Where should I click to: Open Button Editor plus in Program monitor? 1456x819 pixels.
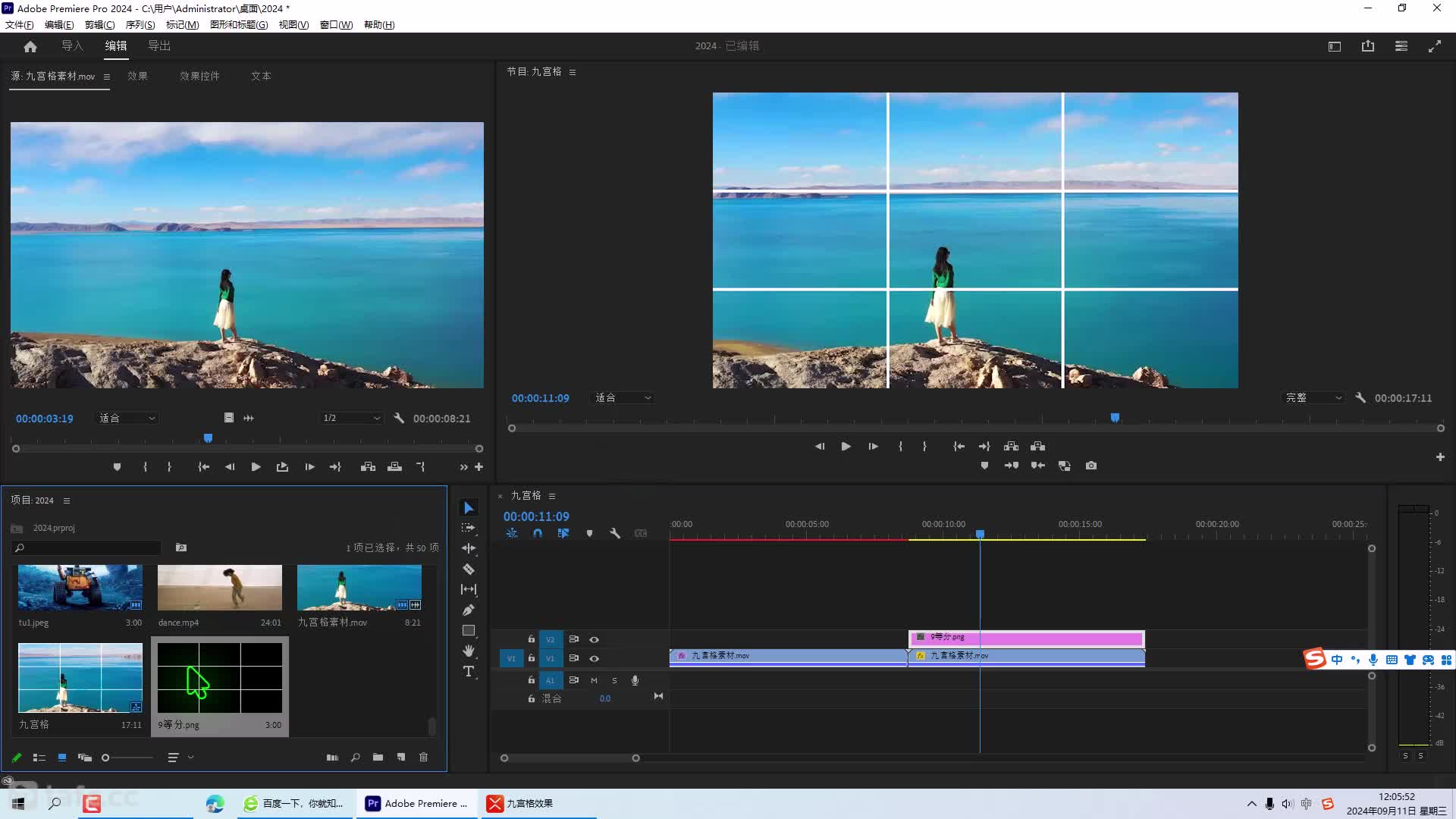pyautogui.click(x=1440, y=457)
